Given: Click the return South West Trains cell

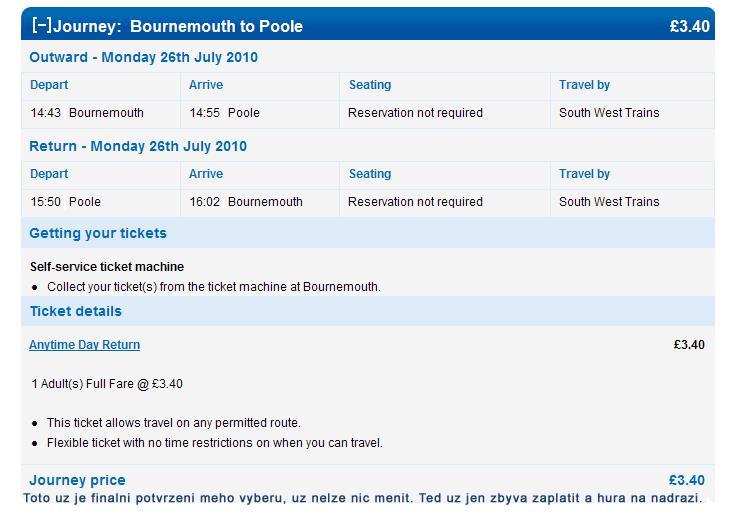Looking at the screenshot, I should (632, 202).
